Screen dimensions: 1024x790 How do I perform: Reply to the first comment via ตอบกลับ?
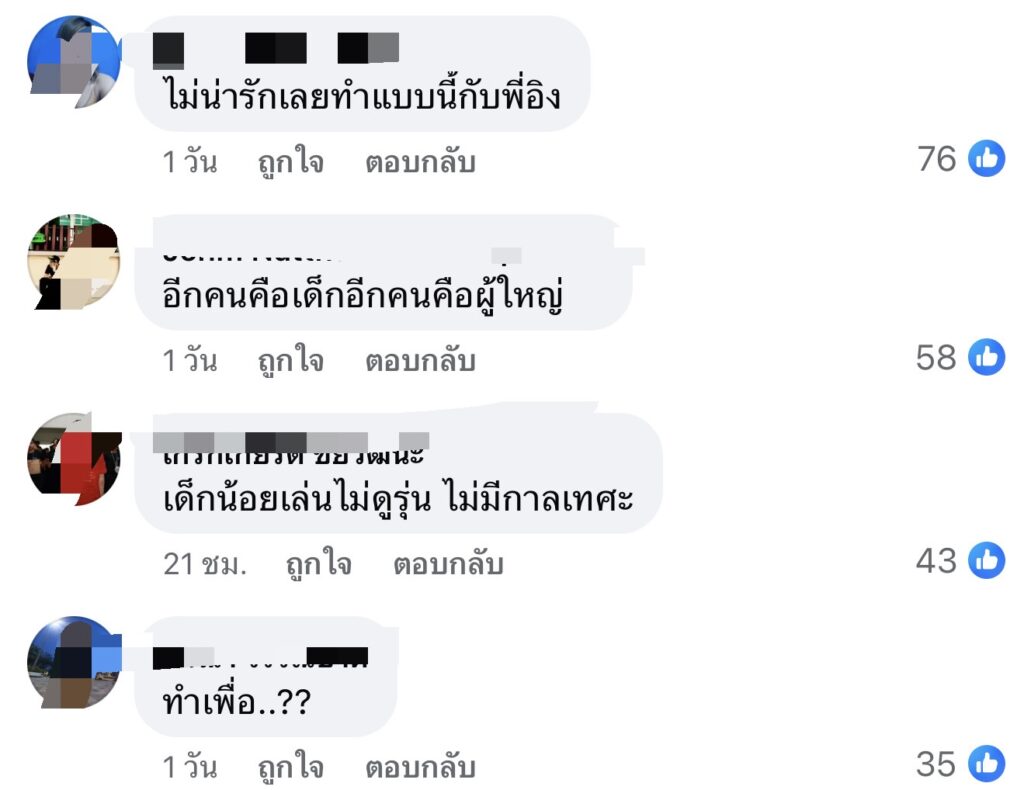point(420,162)
